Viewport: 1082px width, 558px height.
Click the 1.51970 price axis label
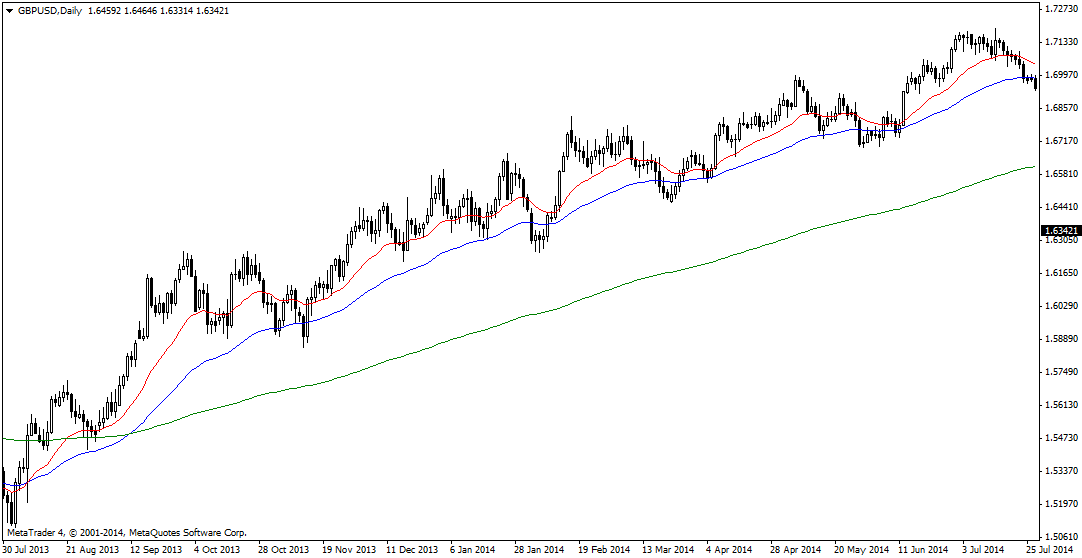point(1061,504)
